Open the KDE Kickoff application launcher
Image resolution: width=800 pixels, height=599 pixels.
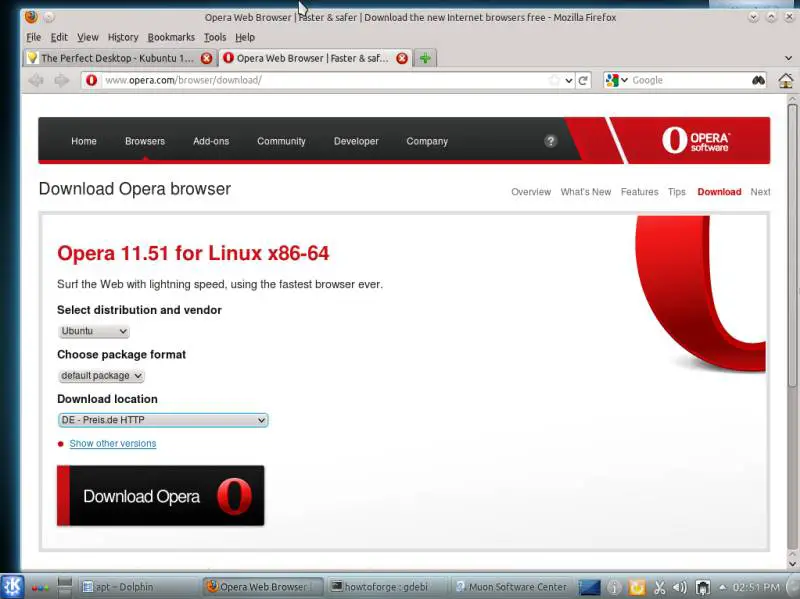click(12, 587)
